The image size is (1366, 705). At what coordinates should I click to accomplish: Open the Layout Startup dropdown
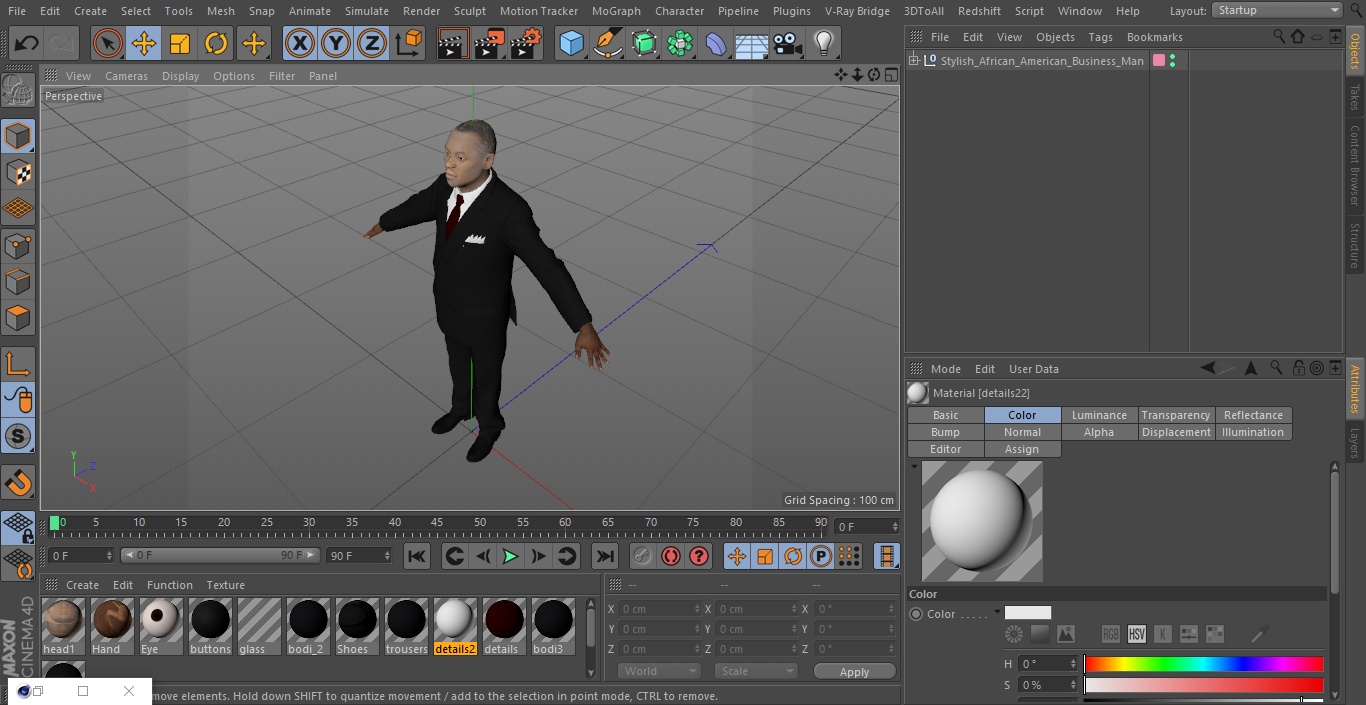click(1278, 10)
